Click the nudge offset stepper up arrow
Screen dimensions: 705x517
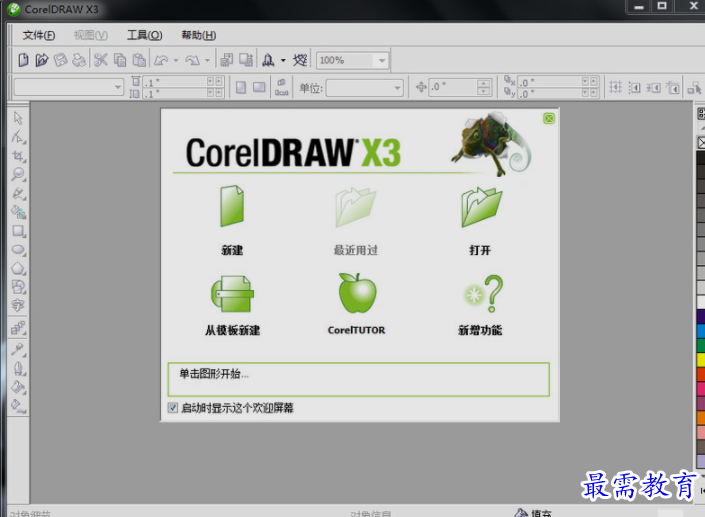pyautogui.click(x=483, y=83)
